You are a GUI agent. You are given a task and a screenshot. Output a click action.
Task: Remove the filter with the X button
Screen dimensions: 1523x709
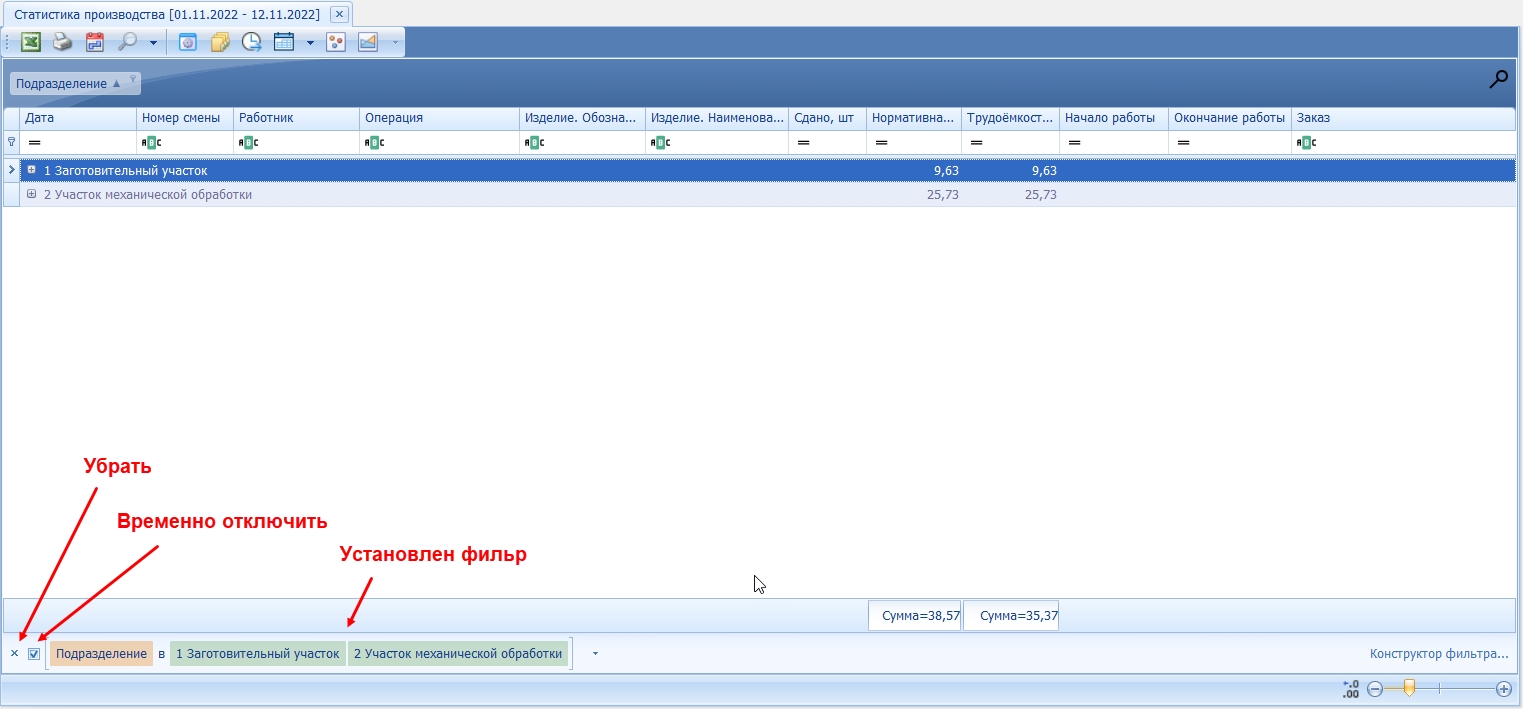click(14, 654)
